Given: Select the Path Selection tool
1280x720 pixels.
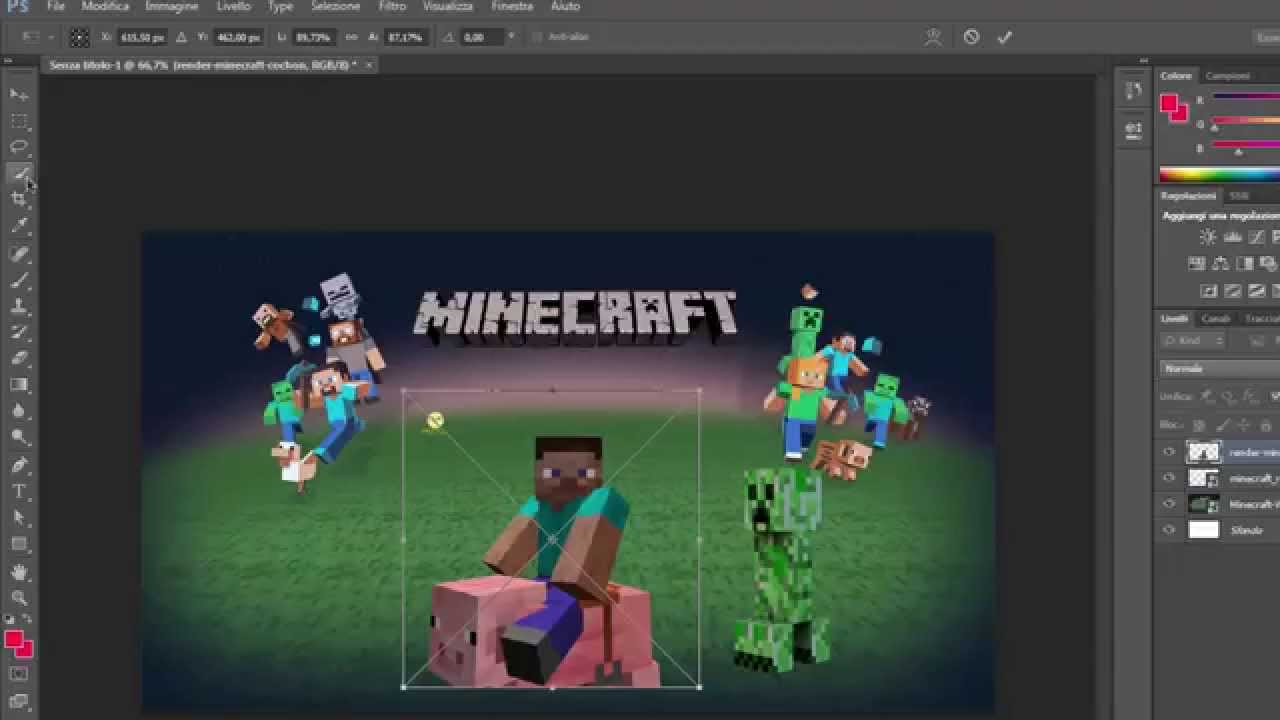Looking at the screenshot, I should (x=19, y=518).
